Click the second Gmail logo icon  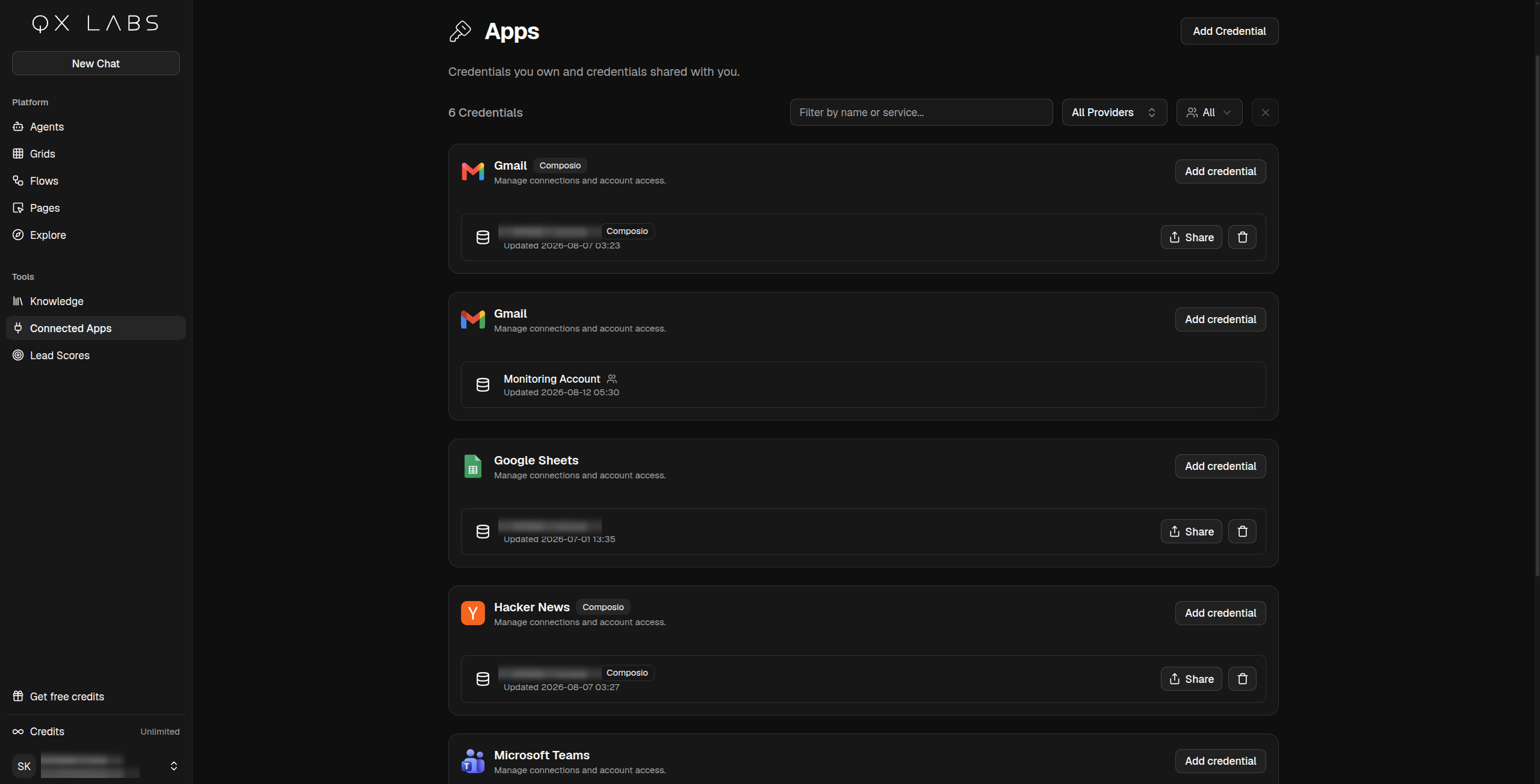(473, 319)
